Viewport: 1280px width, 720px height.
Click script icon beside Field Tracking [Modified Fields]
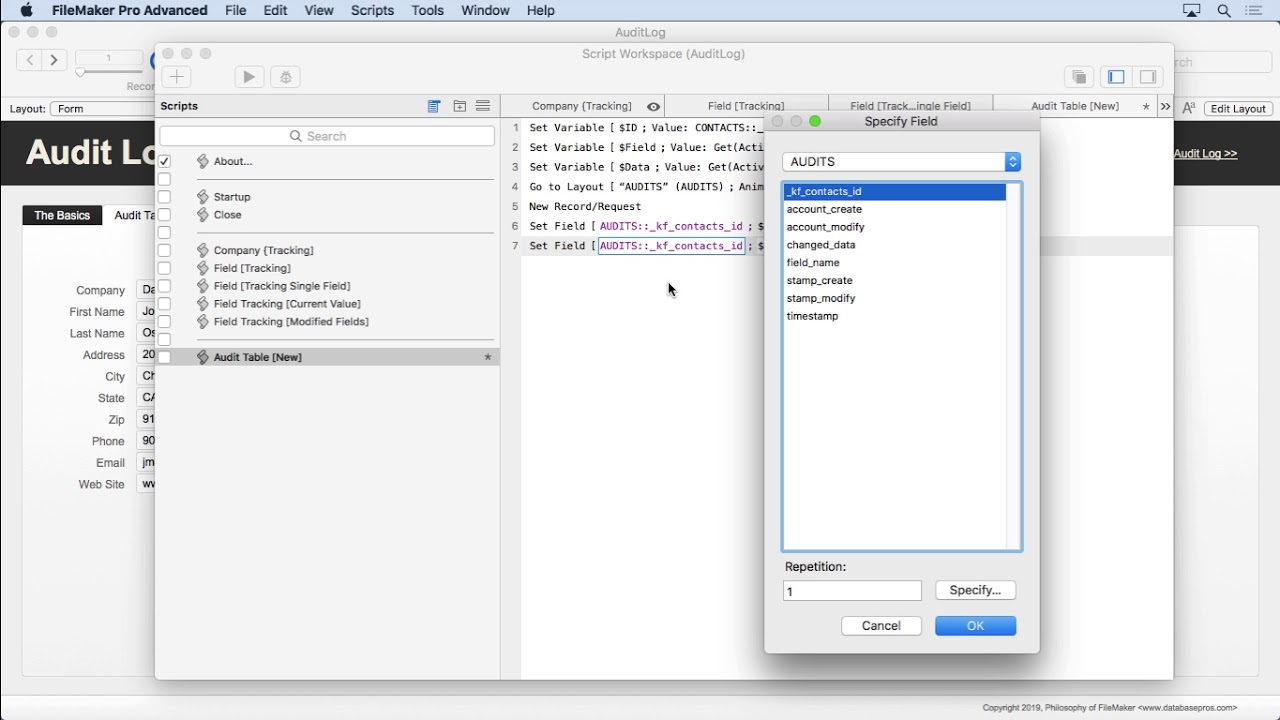(203, 322)
